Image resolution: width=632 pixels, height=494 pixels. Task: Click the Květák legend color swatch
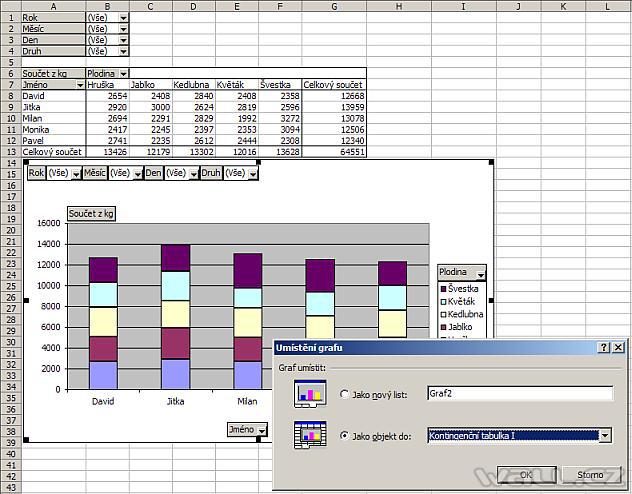tap(443, 302)
